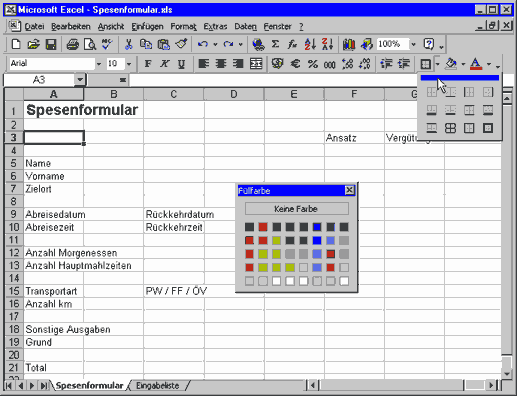Click the Save floppy disk icon
517x396 pixels.
pyautogui.click(x=51, y=44)
